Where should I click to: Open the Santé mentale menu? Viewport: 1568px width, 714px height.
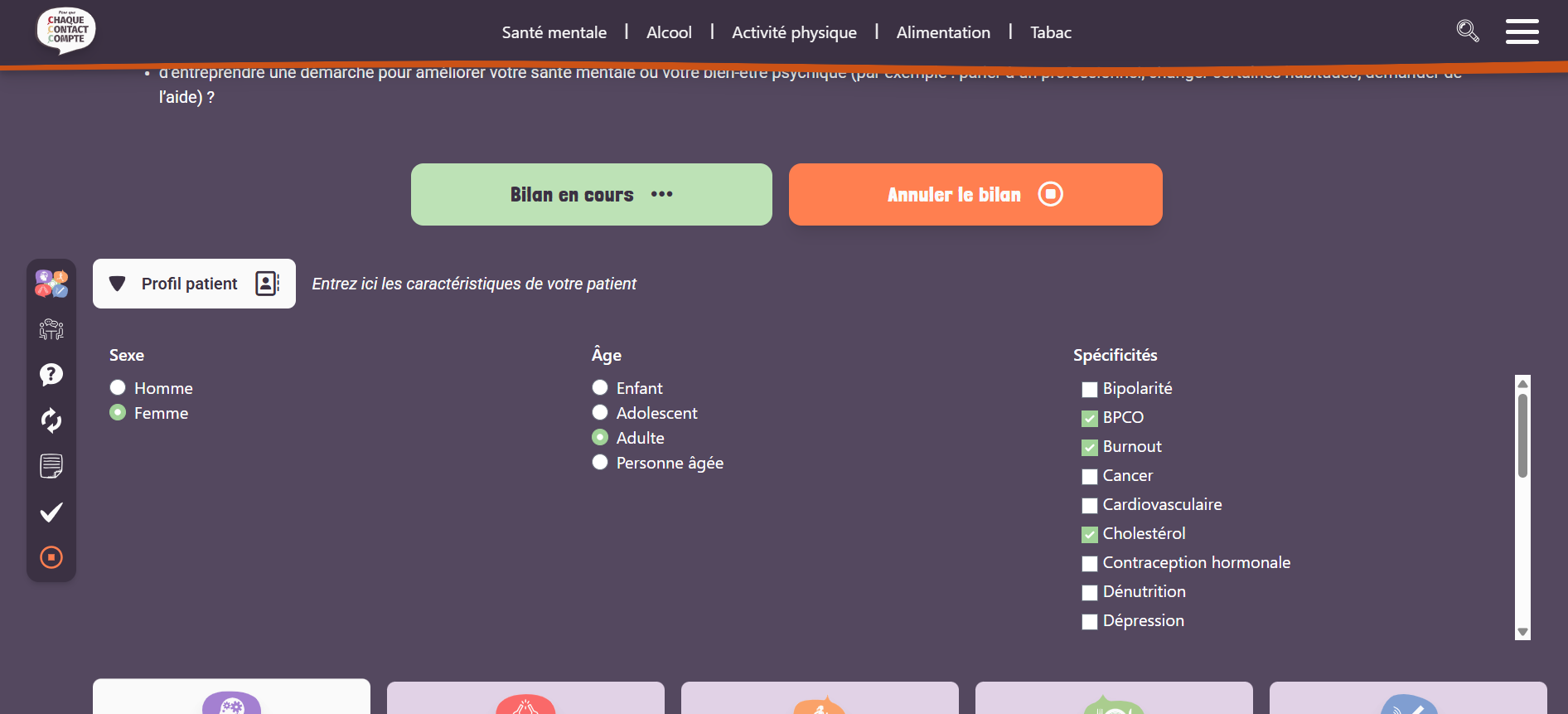click(554, 32)
